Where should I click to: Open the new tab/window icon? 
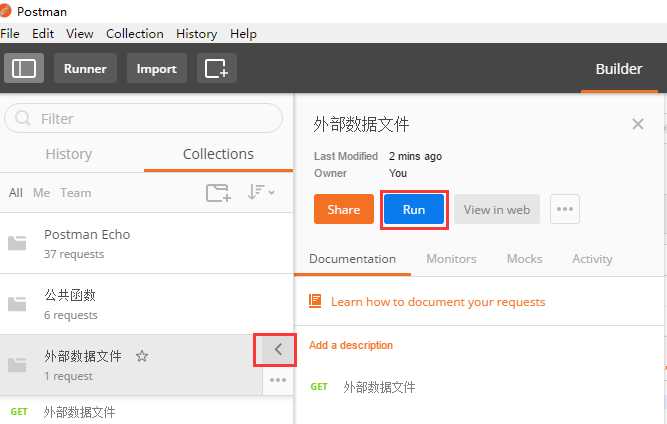(217, 68)
